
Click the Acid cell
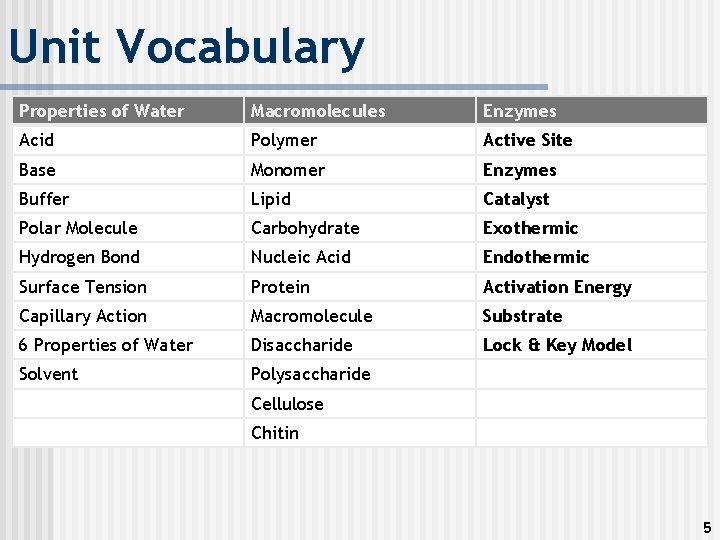pos(37,140)
